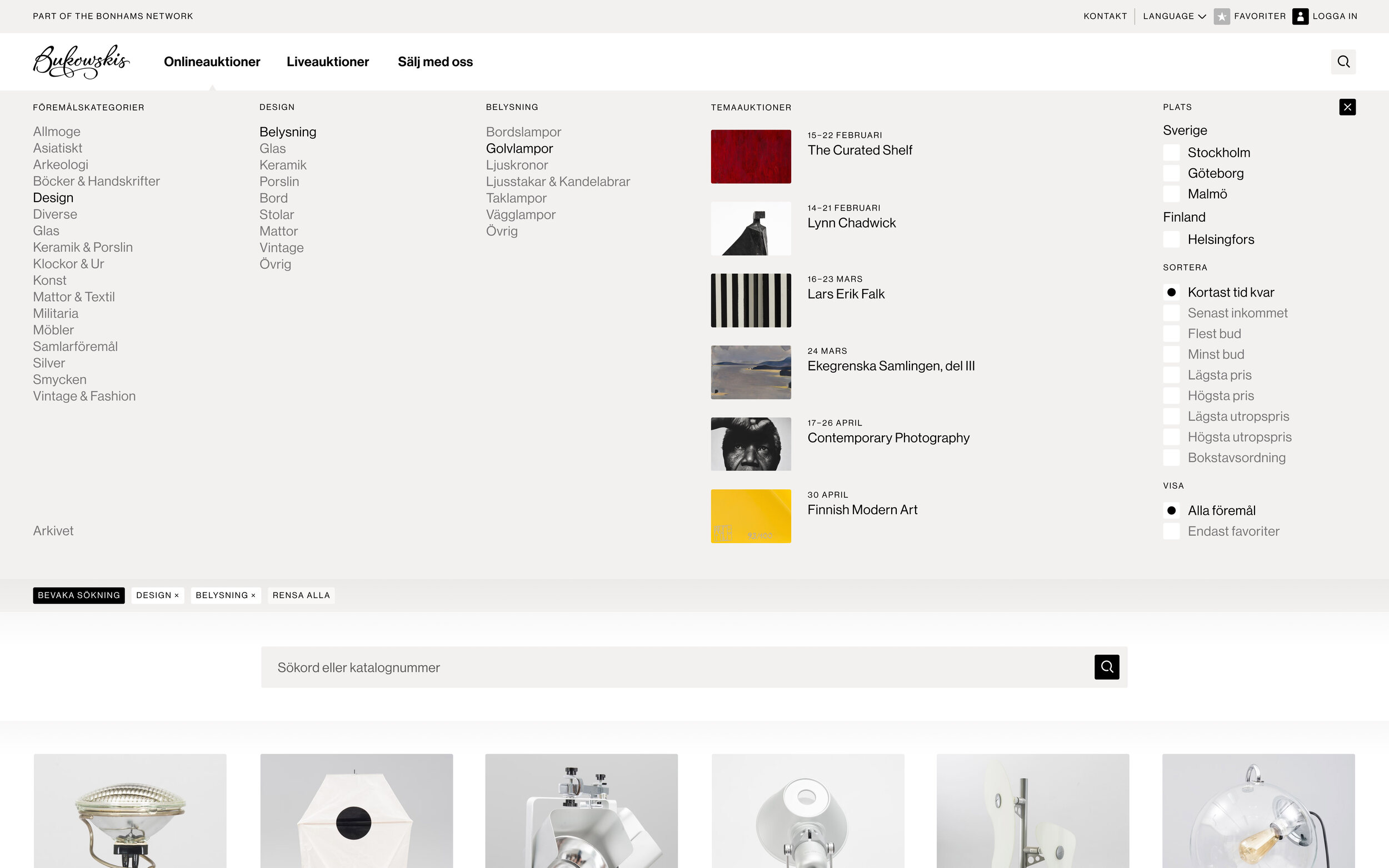
Task: Sort by Bokstavsordning
Action: pos(1171,458)
